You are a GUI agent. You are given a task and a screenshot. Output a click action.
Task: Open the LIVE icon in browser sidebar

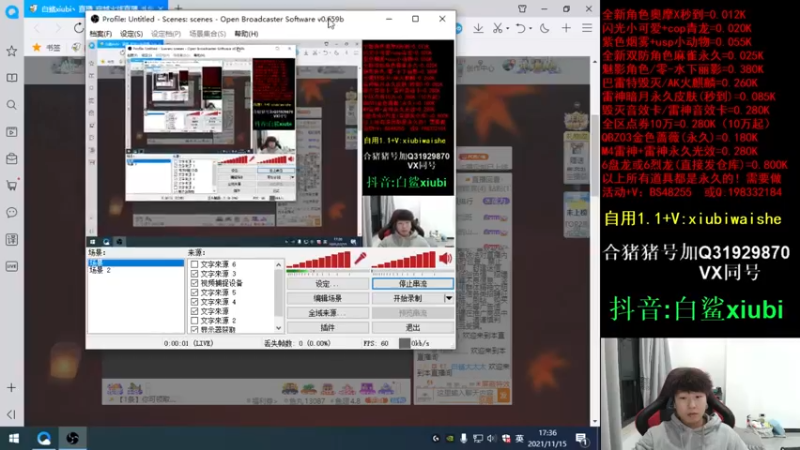pyautogui.click(x=11, y=266)
